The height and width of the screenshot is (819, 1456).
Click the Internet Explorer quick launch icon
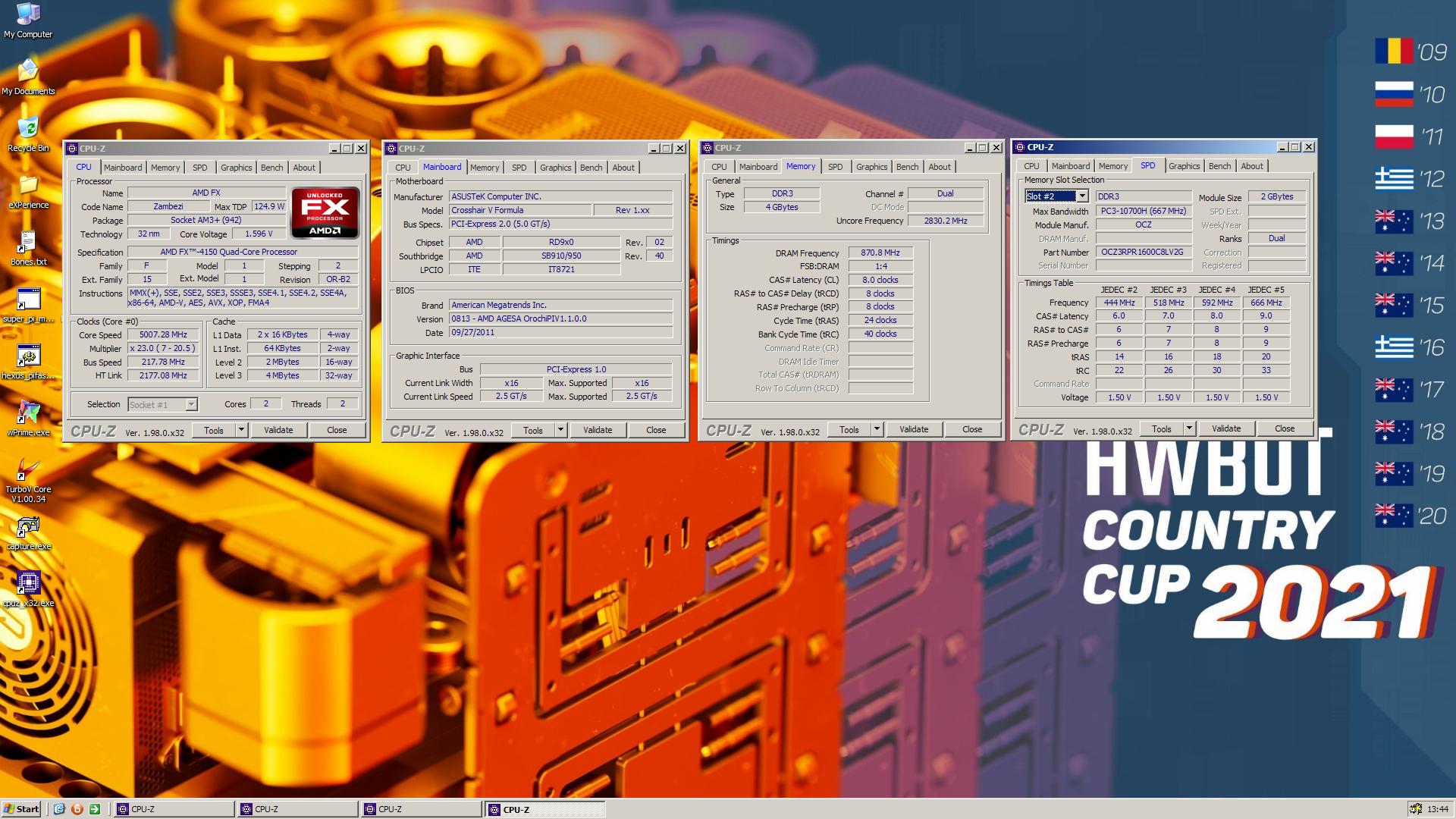(60, 809)
